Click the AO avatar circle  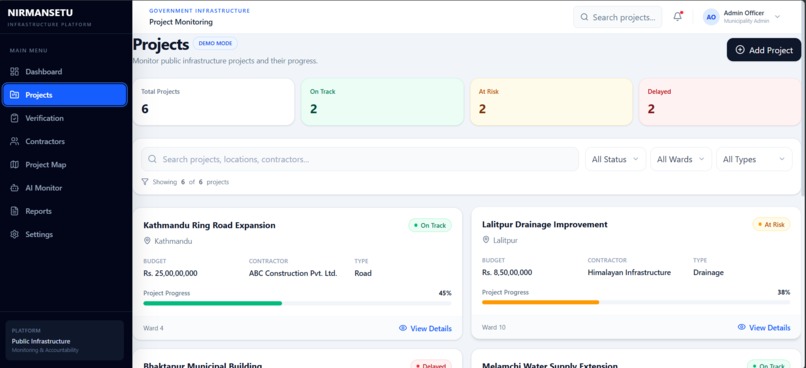click(x=711, y=17)
